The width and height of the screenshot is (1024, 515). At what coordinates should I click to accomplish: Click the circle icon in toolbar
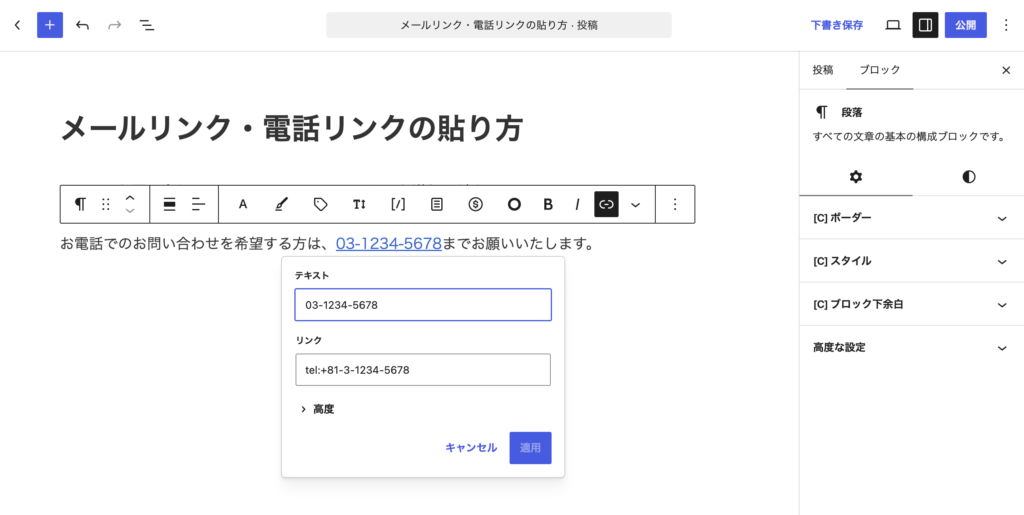pos(514,204)
